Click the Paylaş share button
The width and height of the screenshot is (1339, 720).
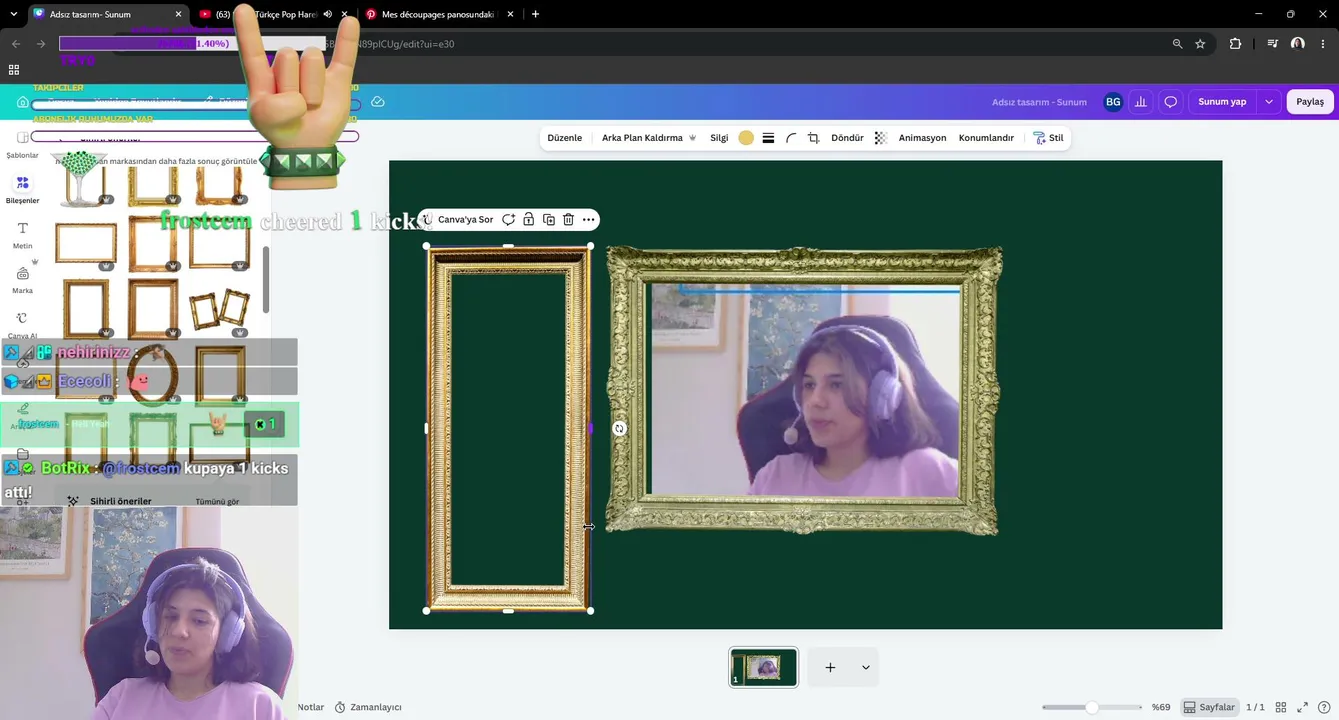pyautogui.click(x=1310, y=102)
